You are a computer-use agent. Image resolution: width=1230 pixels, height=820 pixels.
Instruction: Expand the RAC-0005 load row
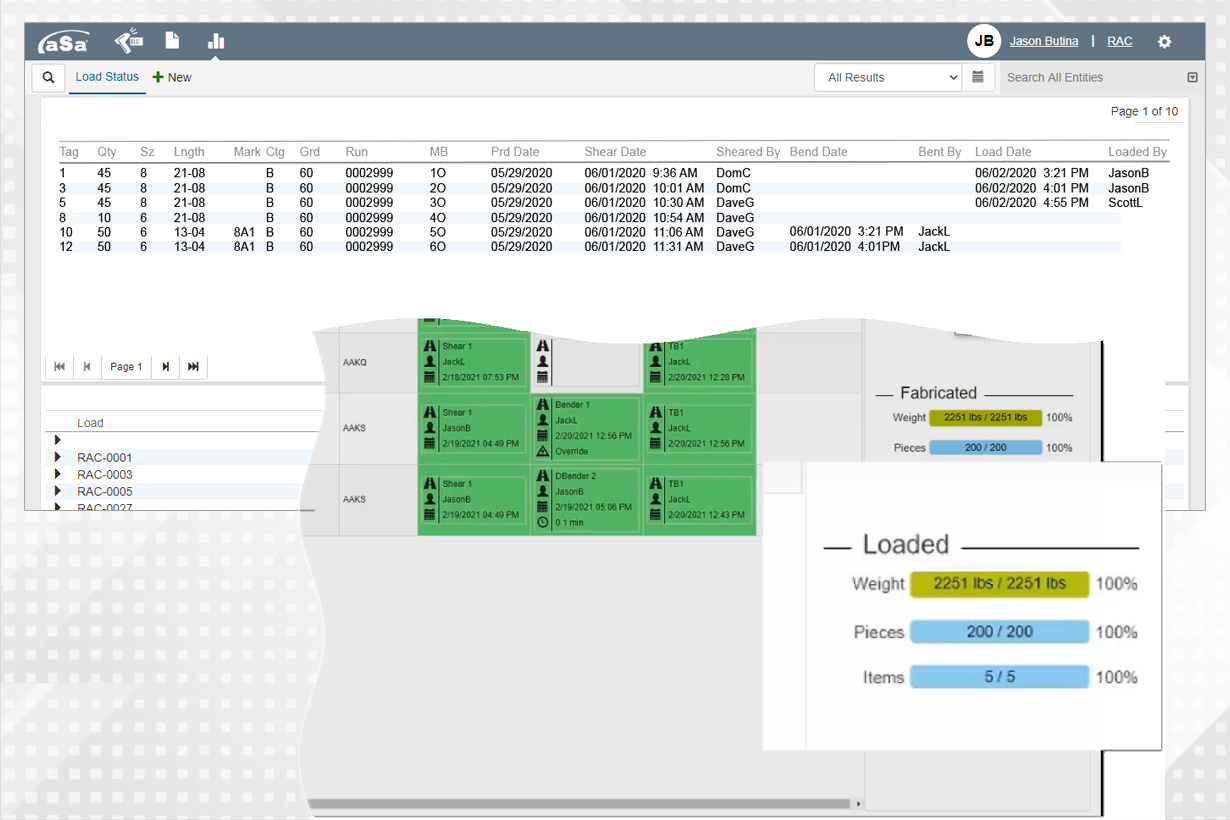pos(57,491)
